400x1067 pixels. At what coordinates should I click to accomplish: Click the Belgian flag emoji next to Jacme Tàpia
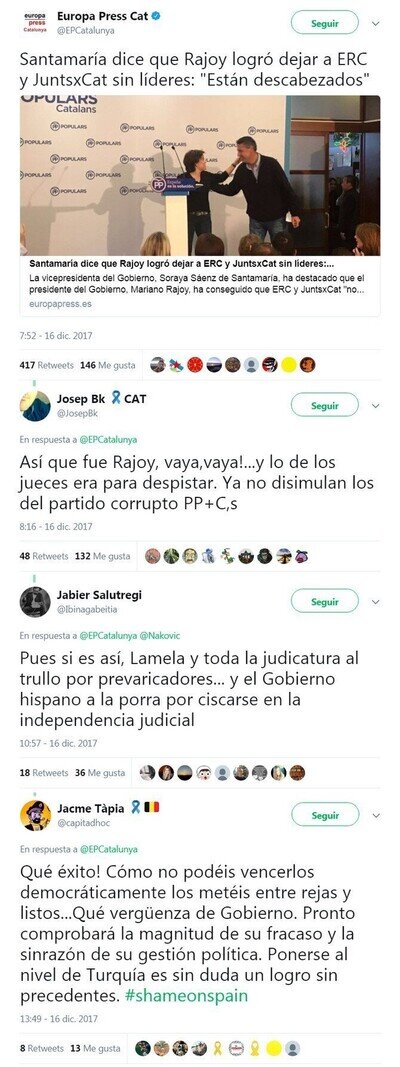click(x=152, y=808)
